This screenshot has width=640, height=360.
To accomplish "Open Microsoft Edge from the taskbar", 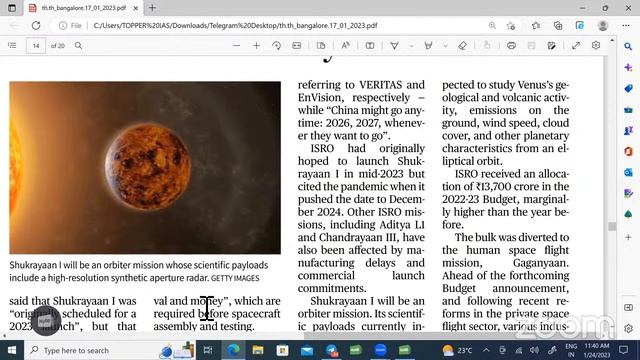I will tap(233, 350).
